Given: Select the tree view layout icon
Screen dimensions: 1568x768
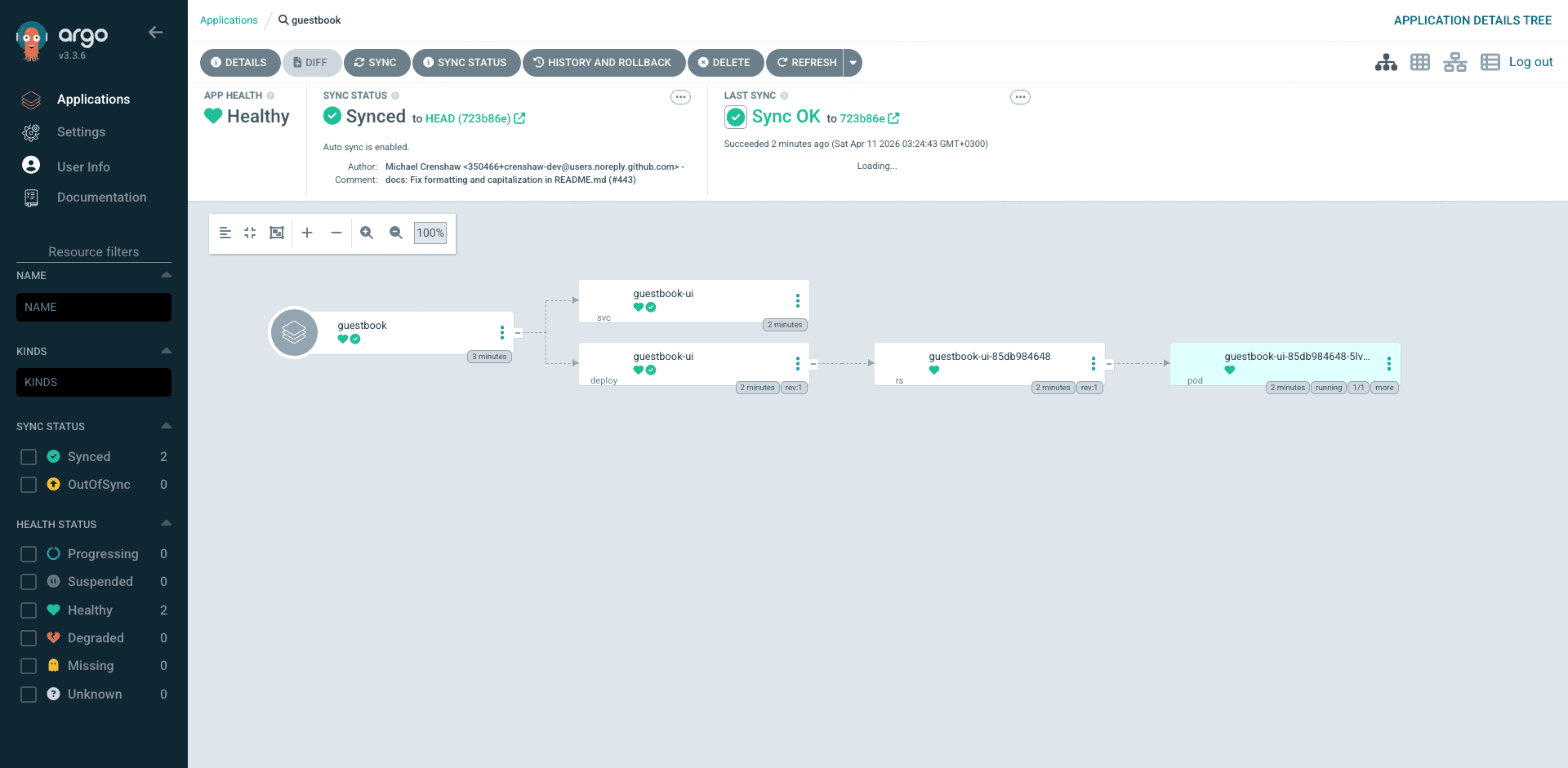Looking at the screenshot, I should pyautogui.click(x=1386, y=62).
